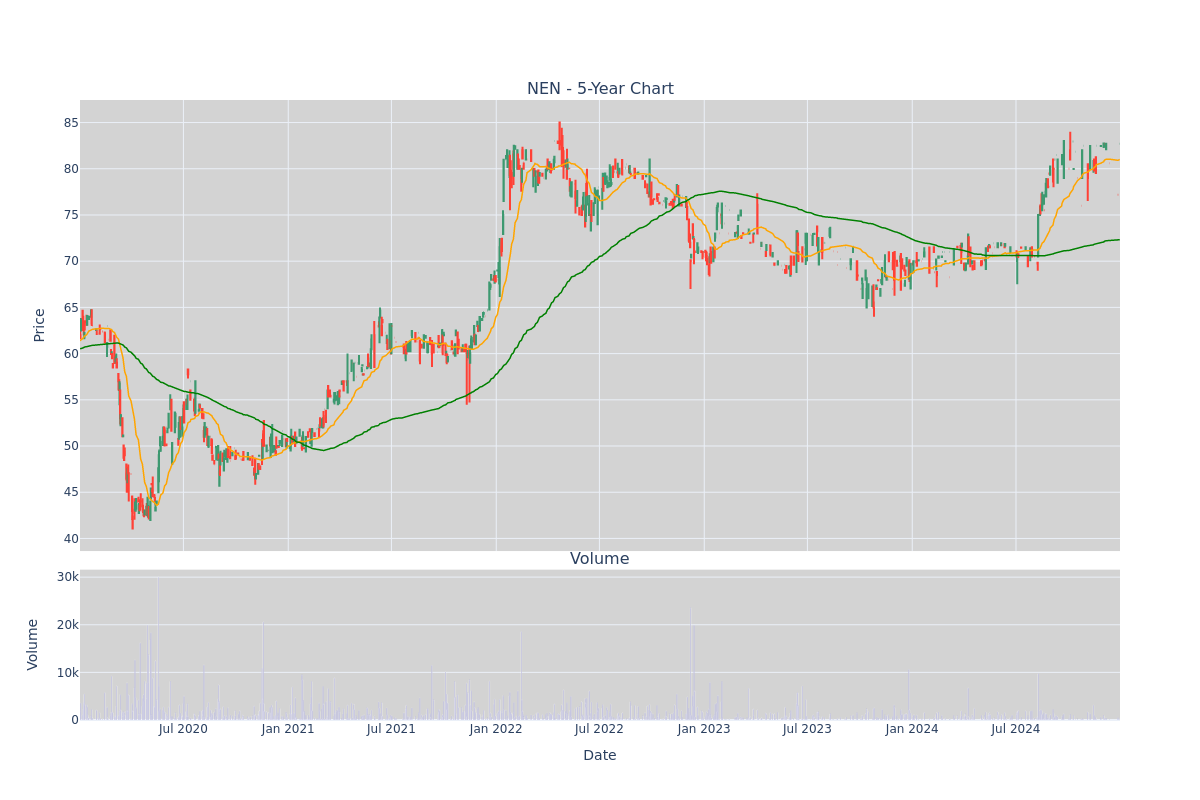This screenshot has width=1200, height=800.
Task: Click the tallest volume bar near 30k
Action: coord(157,648)
